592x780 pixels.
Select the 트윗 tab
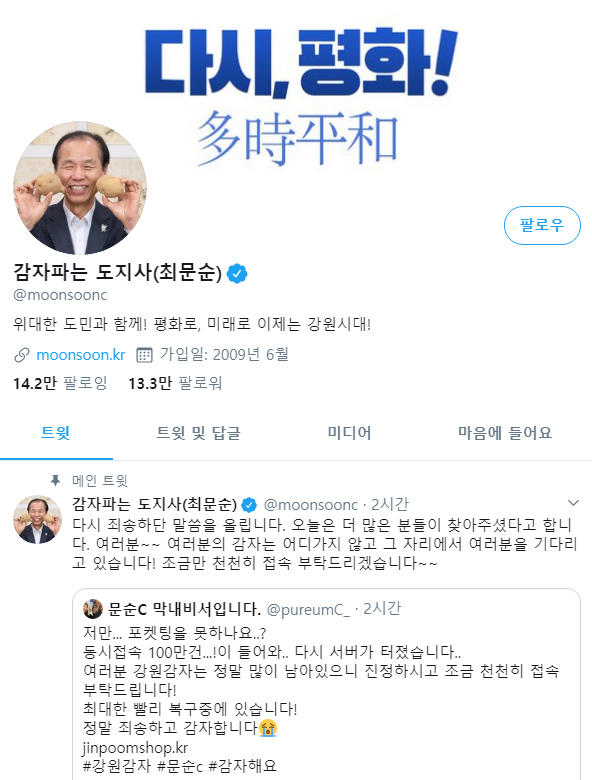(x=55, y=433)
